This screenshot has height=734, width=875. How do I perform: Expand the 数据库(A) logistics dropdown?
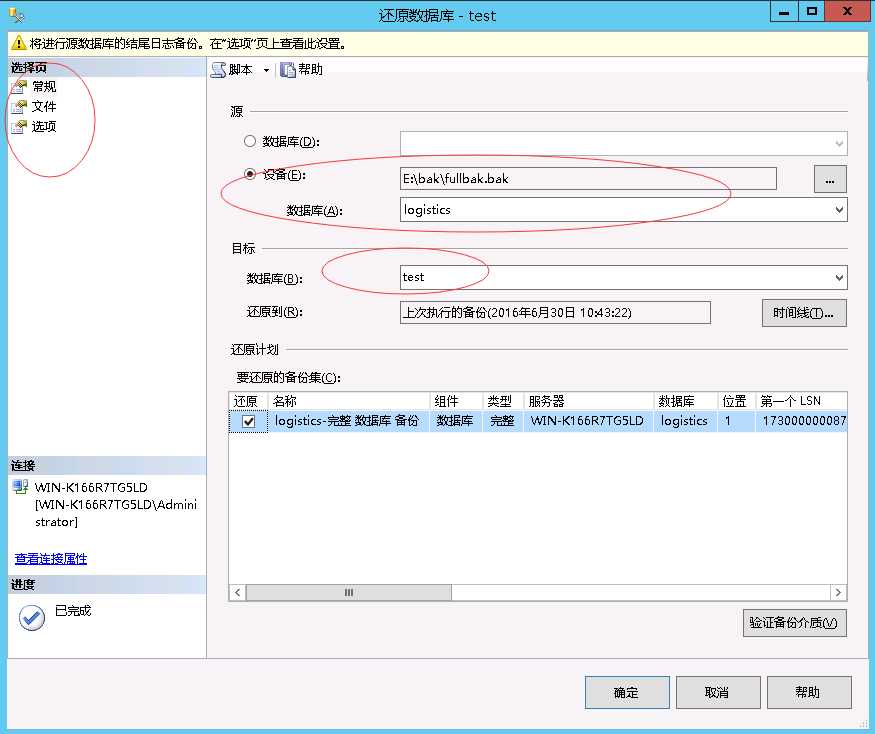839,210
